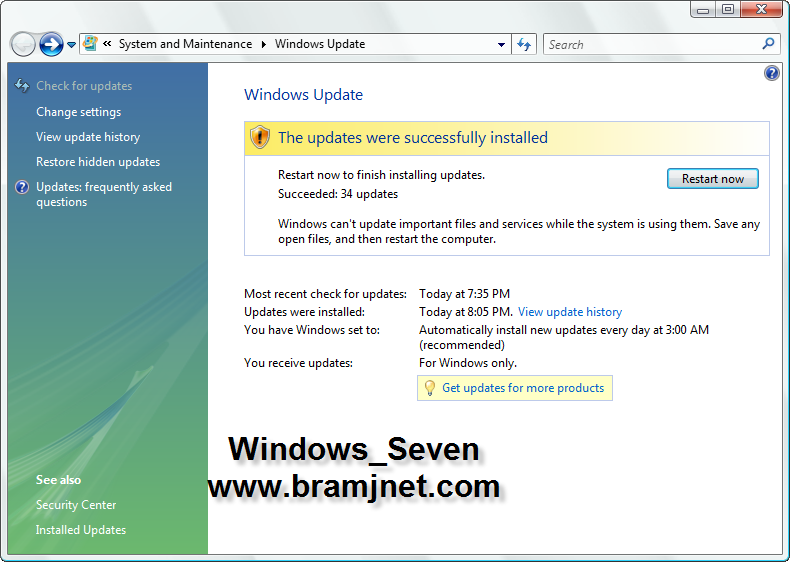Open Change settings in sidebar
The width and height of the screenshot is (790, 562).
(x=79, y=112)
